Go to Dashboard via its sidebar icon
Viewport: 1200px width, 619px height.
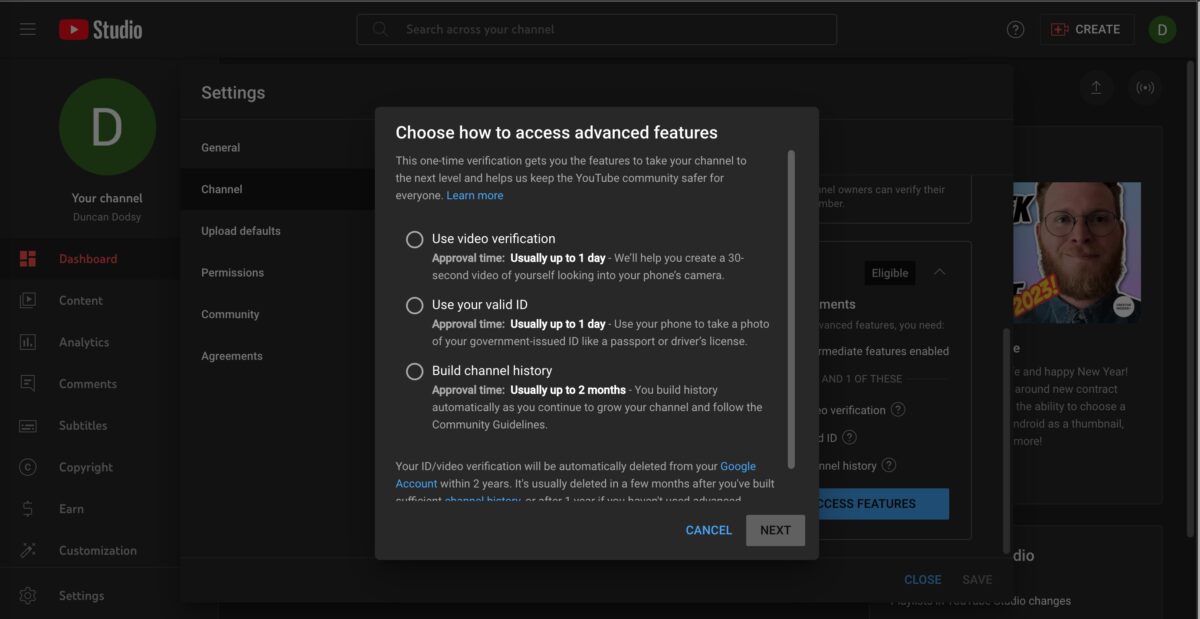tap(28, 259)
